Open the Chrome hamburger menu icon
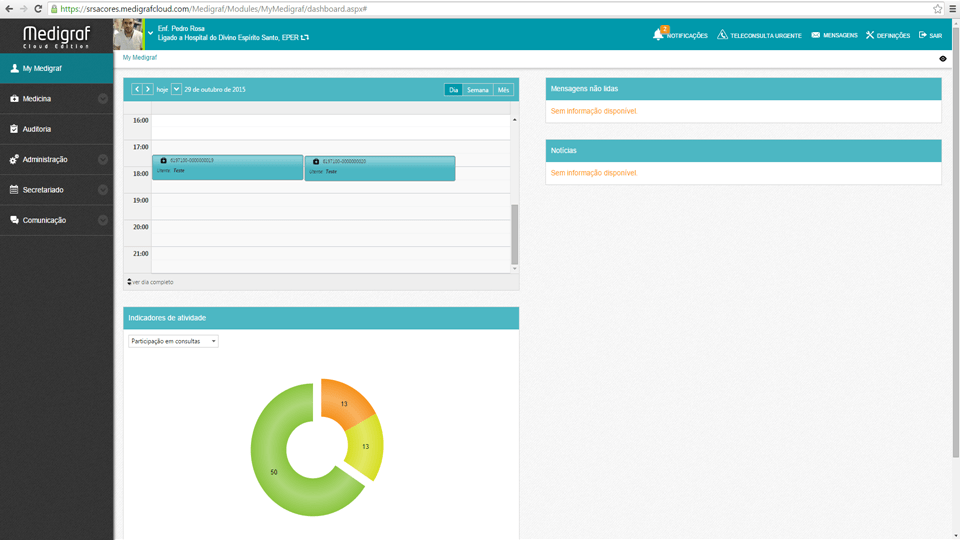The image size is (960, 540). (952, 8)
